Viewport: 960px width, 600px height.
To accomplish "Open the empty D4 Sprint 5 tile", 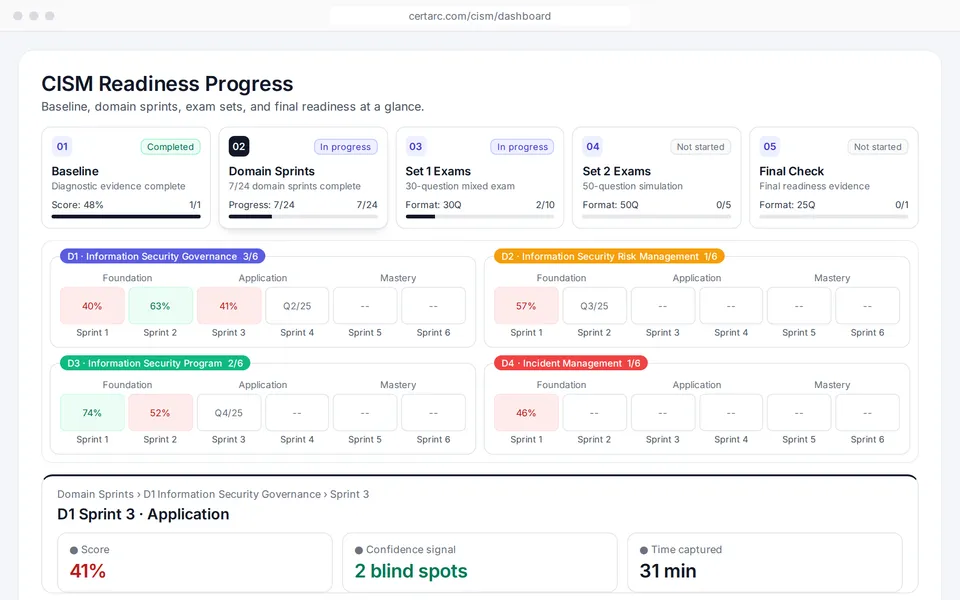I will tap(799, 413).
